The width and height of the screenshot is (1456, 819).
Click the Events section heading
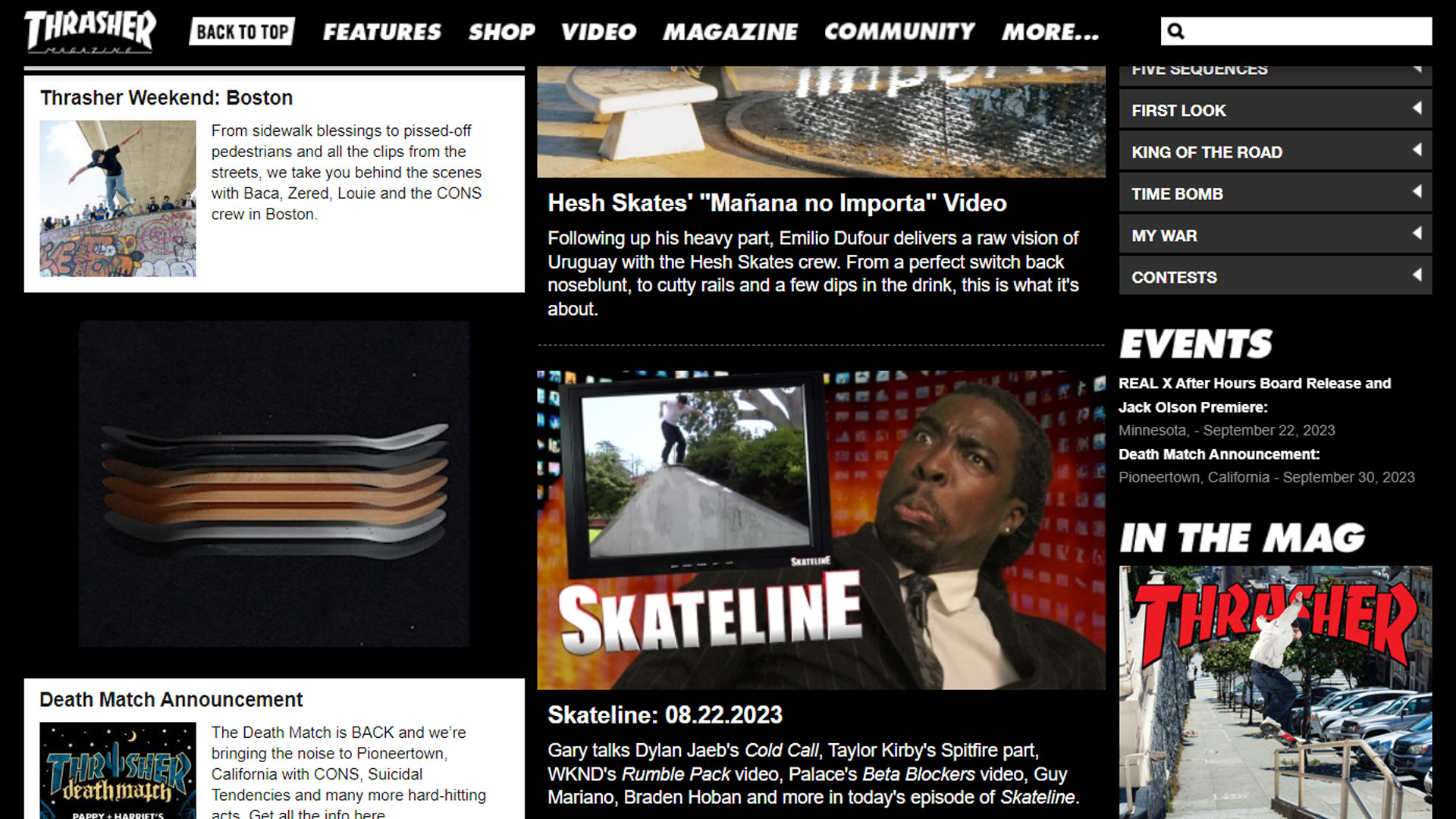(1196, 344)
